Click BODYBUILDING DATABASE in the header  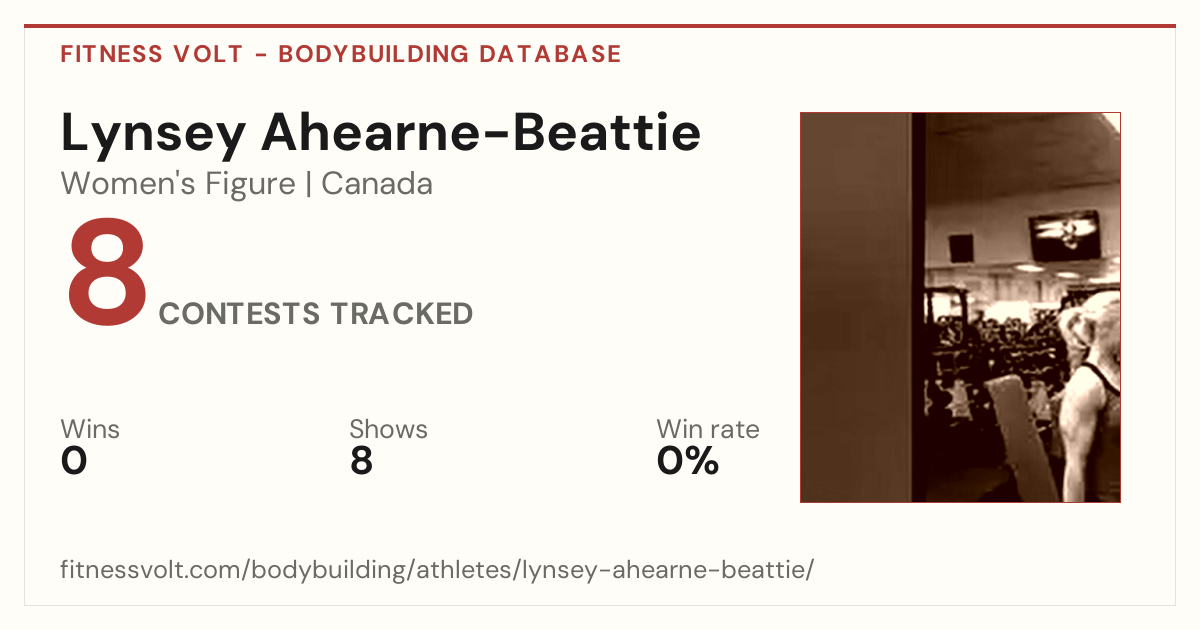(450, 54)
